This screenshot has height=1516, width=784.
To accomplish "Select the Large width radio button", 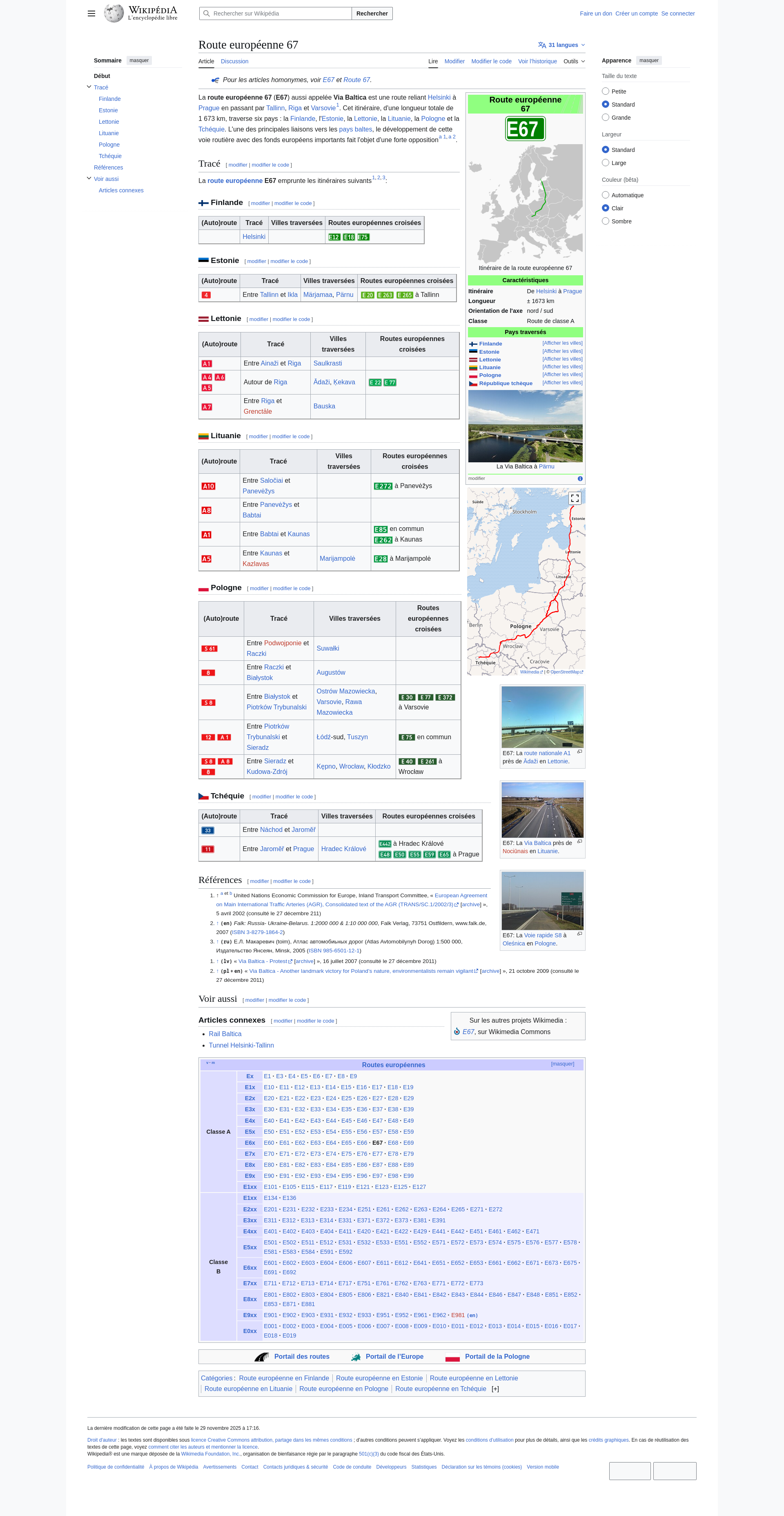I will (x=606, y=163).
